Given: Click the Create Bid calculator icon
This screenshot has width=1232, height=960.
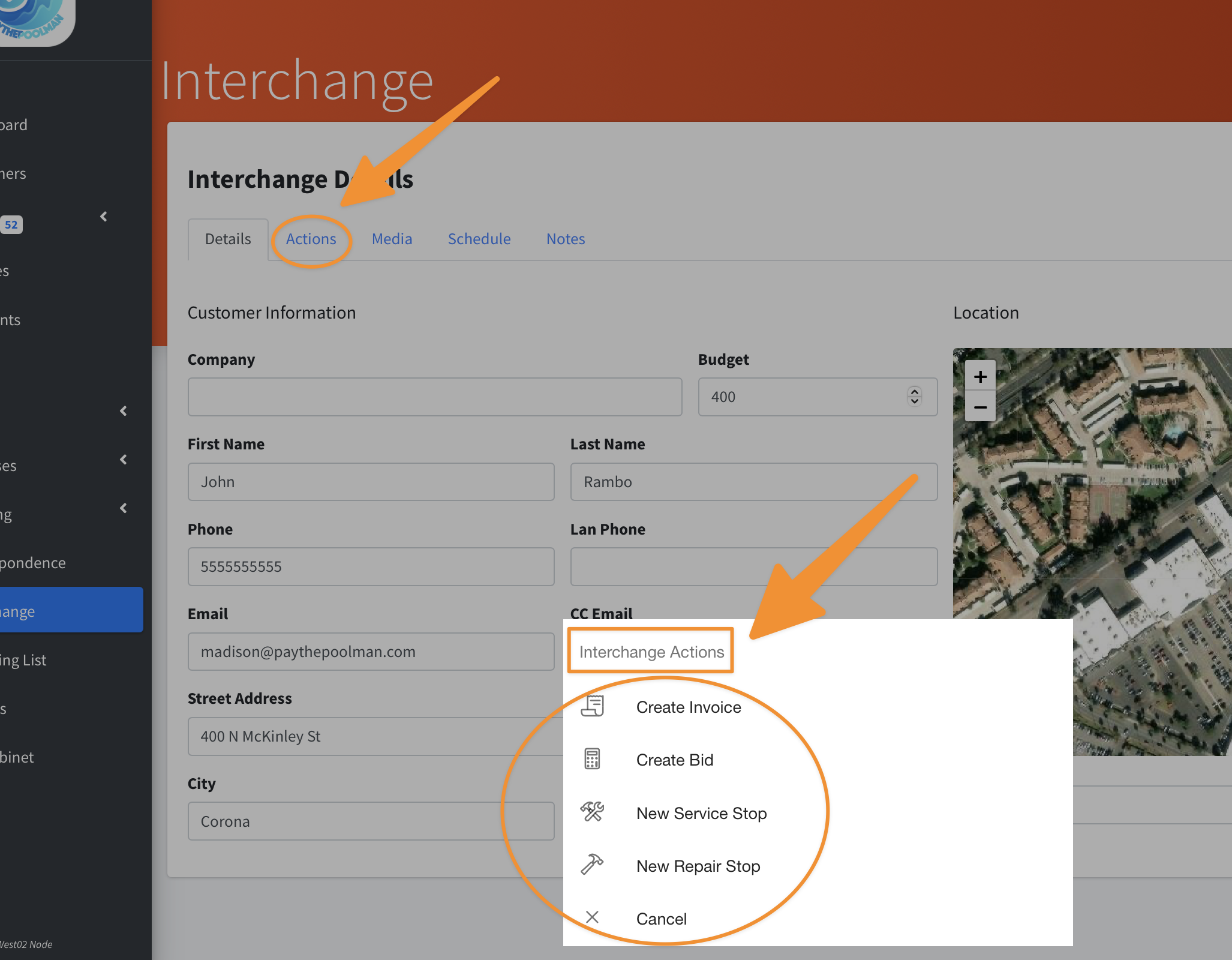Looking at the screenshot, I should pyautogui.click(x=592, y=759).
